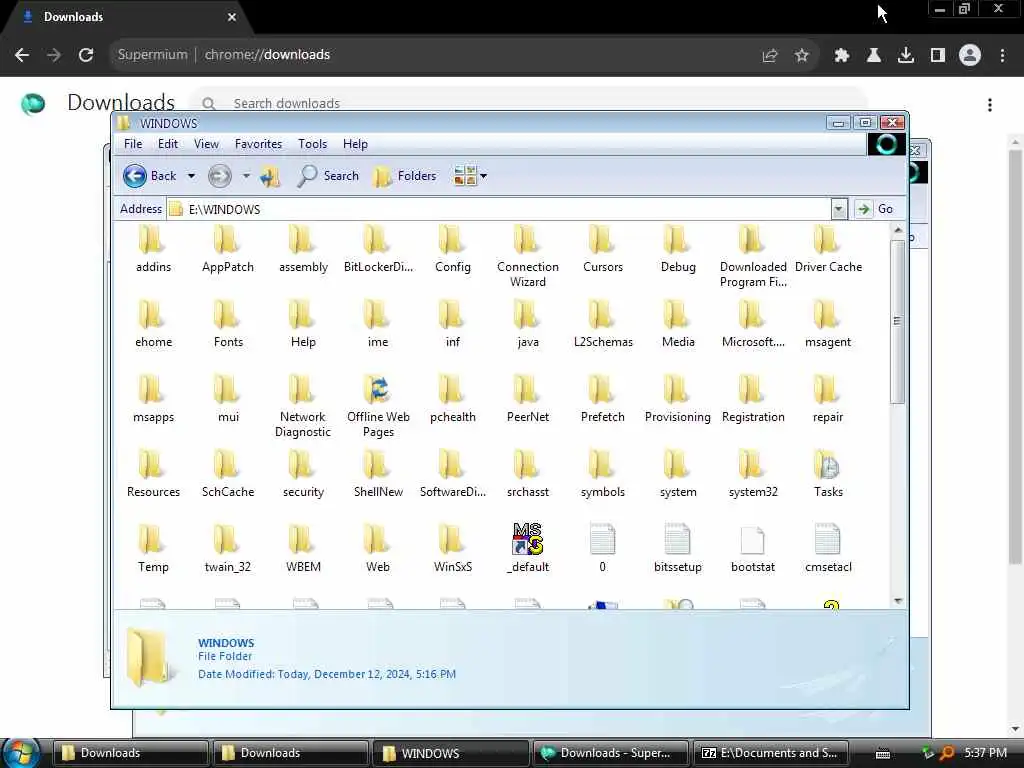The image size is (1024, 768).
Task: Select the bitssetup file
Action: [x=678, y=549]
